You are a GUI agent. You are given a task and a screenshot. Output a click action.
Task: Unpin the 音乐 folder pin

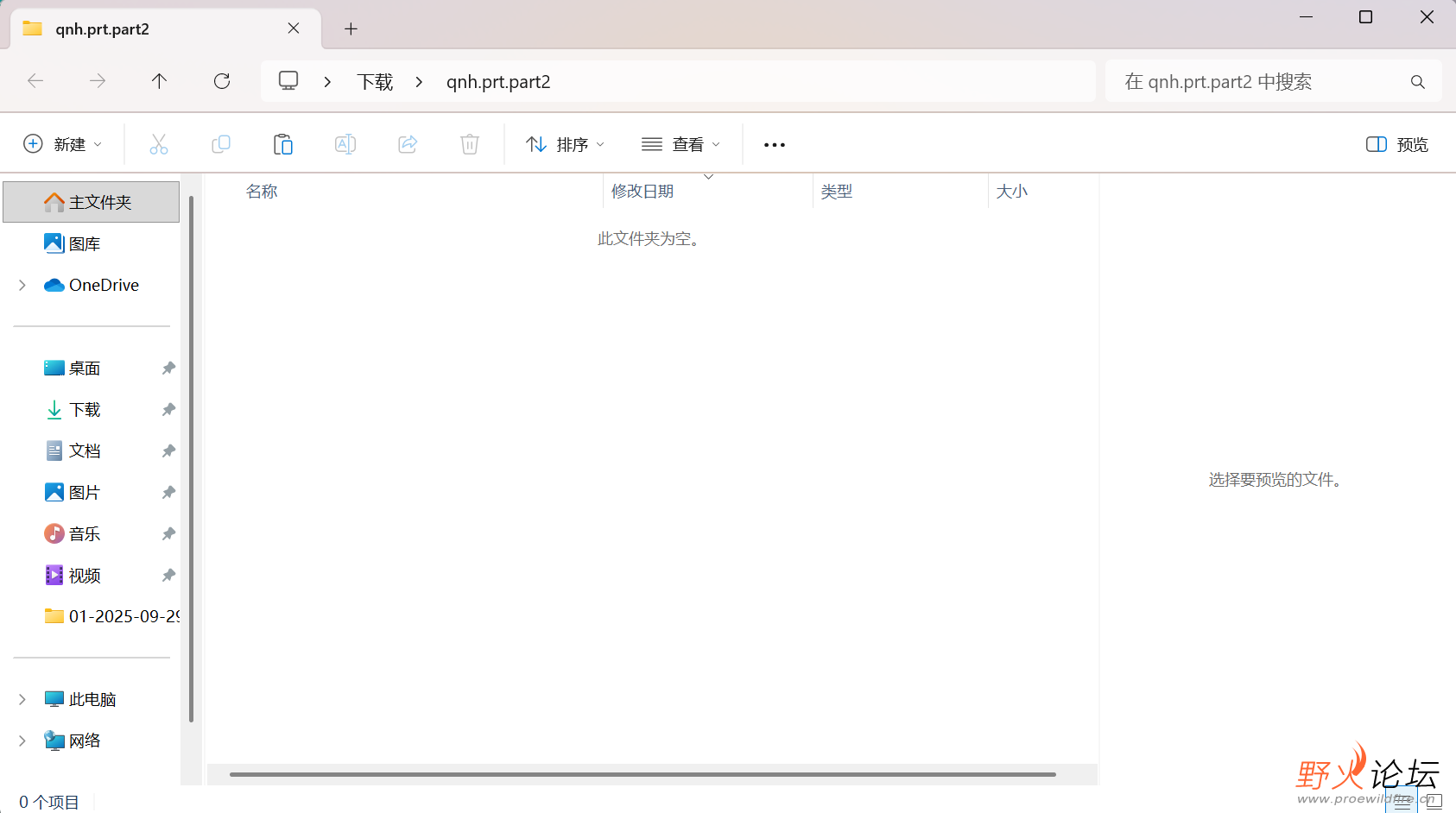click(x=168, y=533)
